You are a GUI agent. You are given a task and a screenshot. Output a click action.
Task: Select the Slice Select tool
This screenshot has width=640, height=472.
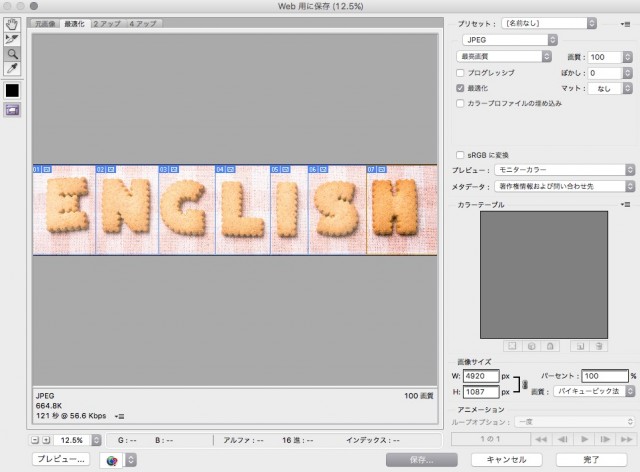click(12, 39)
